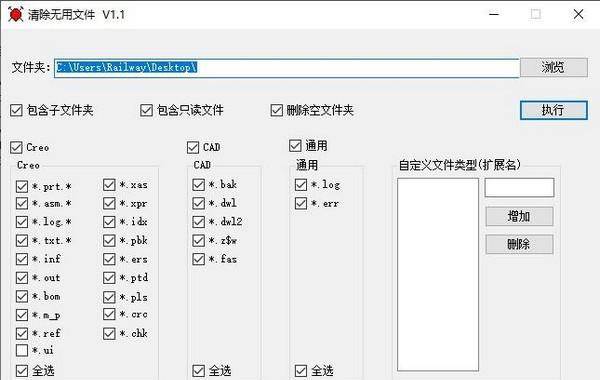Click the red bug application icon
This screenshot has height=380, width=600.
(x=15, y=14)
